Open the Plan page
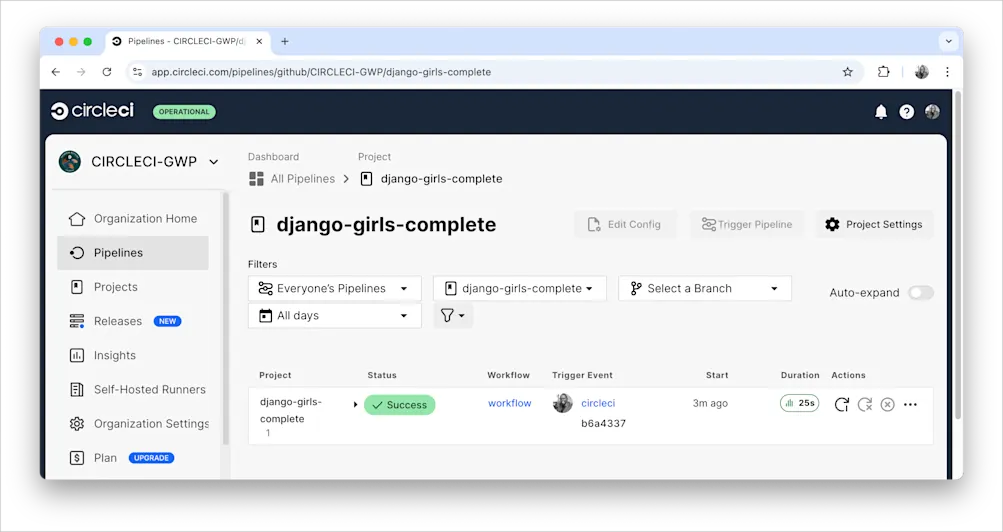 [105, 458]
